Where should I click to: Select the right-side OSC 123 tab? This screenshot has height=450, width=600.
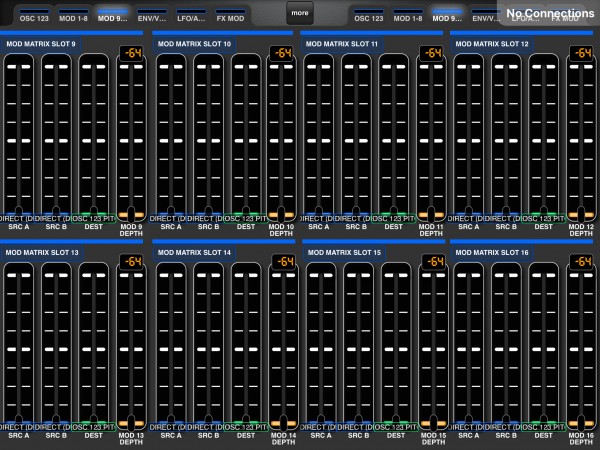tap(368, 16)
